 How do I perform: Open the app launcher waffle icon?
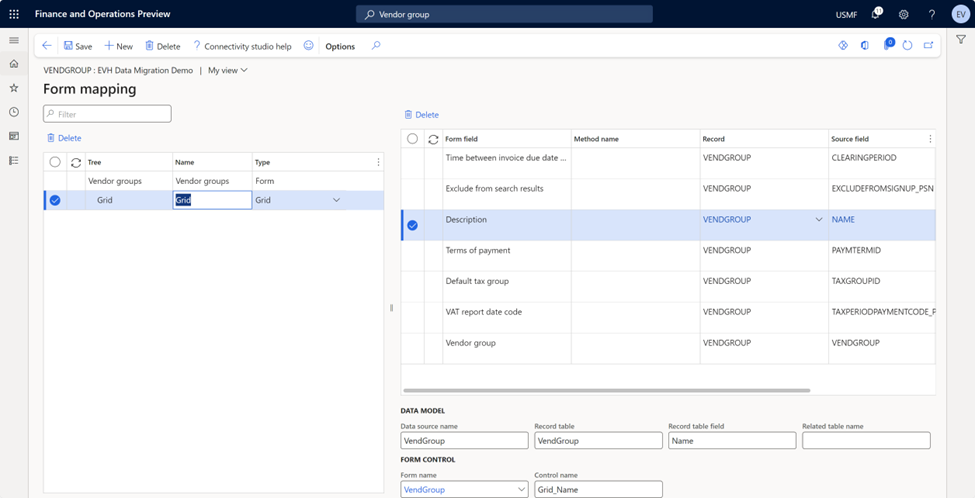click(x=14, y=14)
